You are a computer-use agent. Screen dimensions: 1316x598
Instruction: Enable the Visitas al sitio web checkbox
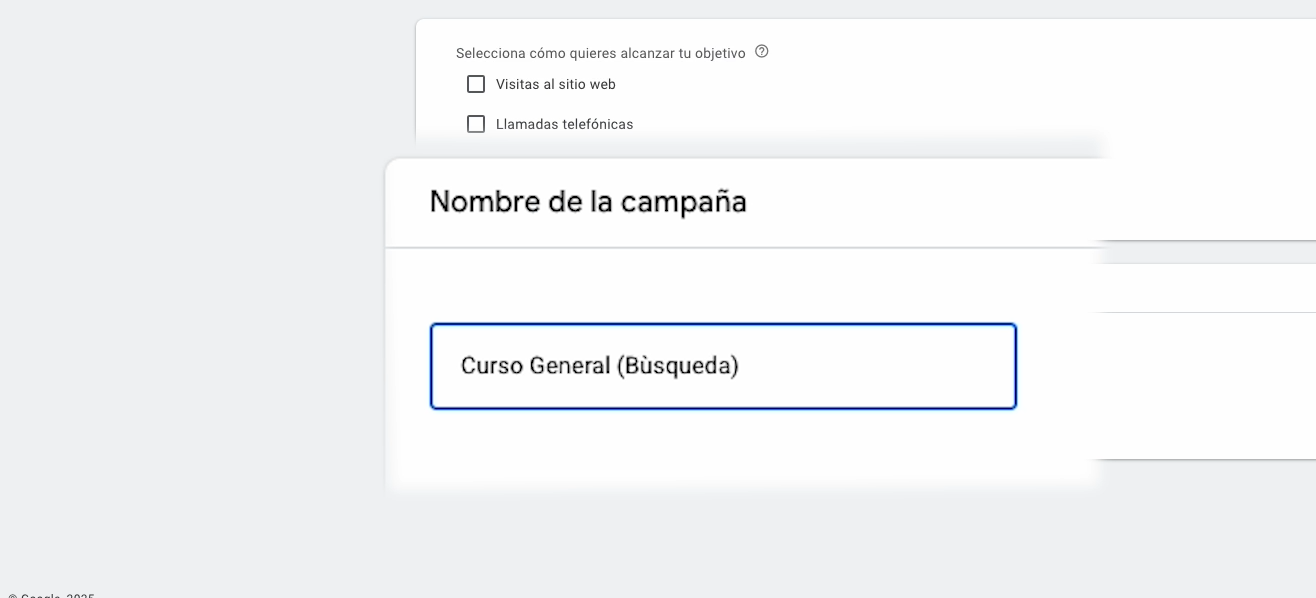click(x=476, y=85)
